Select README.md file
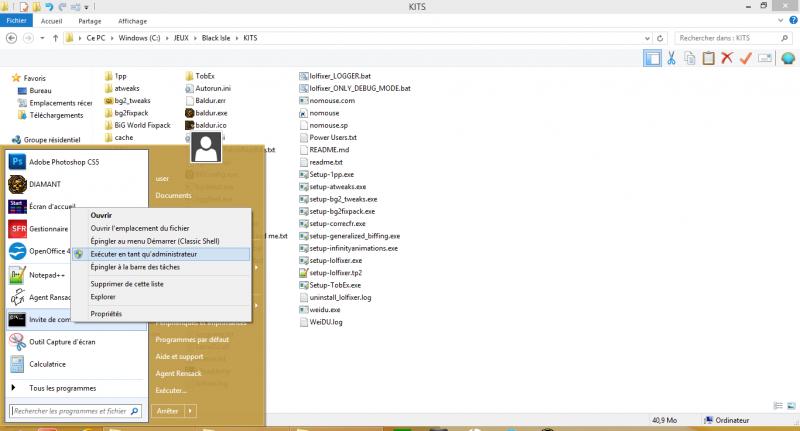The height and width of the screenshot is (431, 800). (x=324, y=150)
